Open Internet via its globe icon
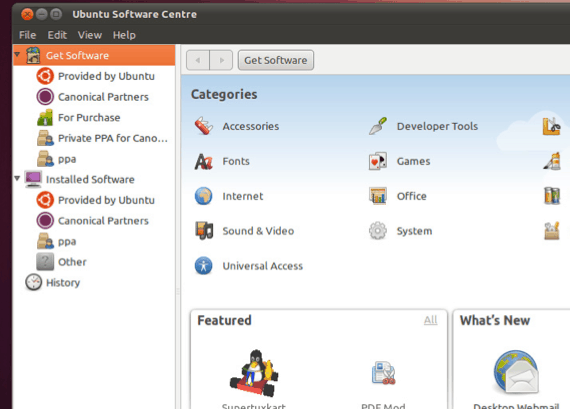Viewport: 570px width, 409px height. [204, 196]
